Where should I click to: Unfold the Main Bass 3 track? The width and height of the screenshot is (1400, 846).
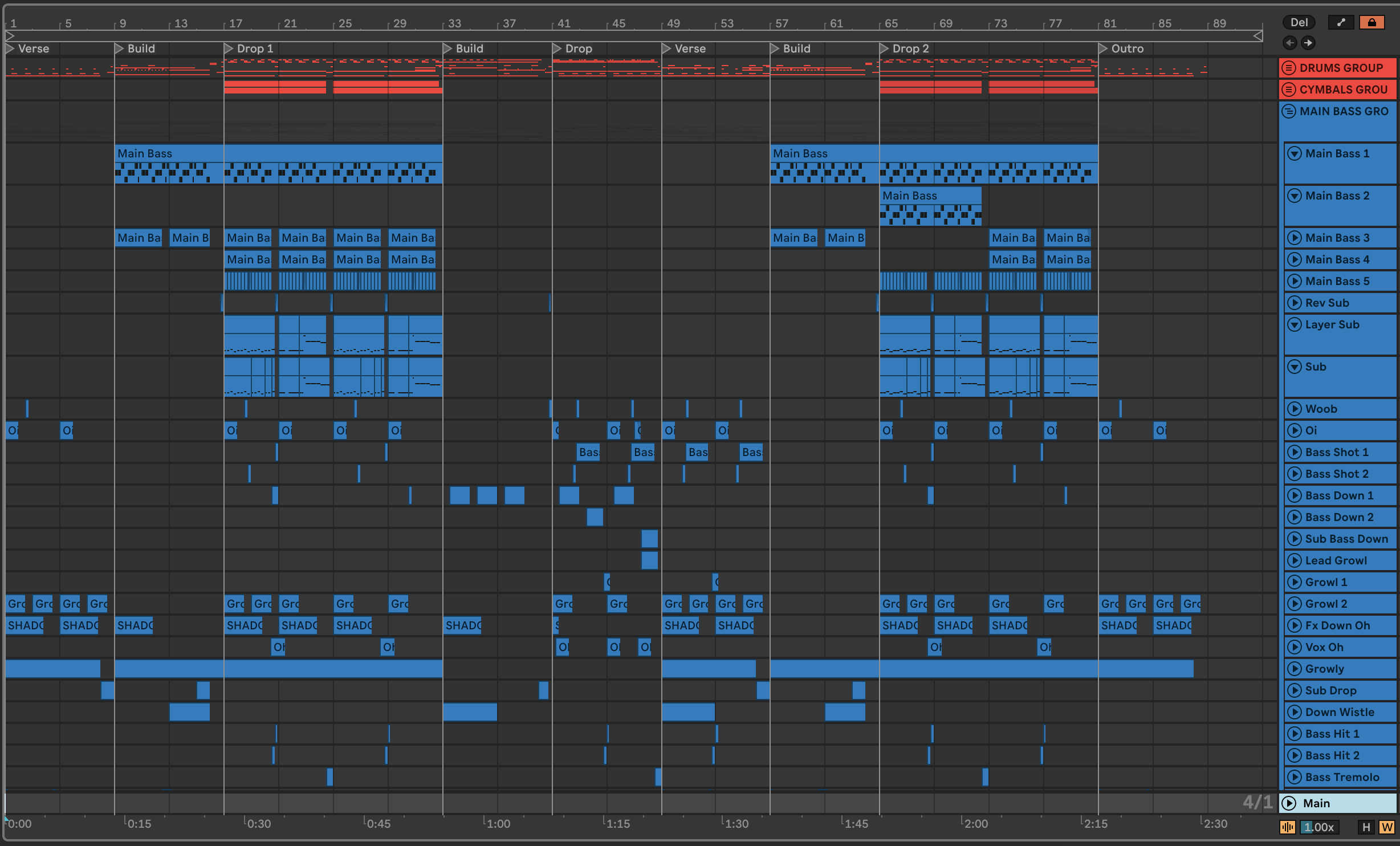[1295, 238]
